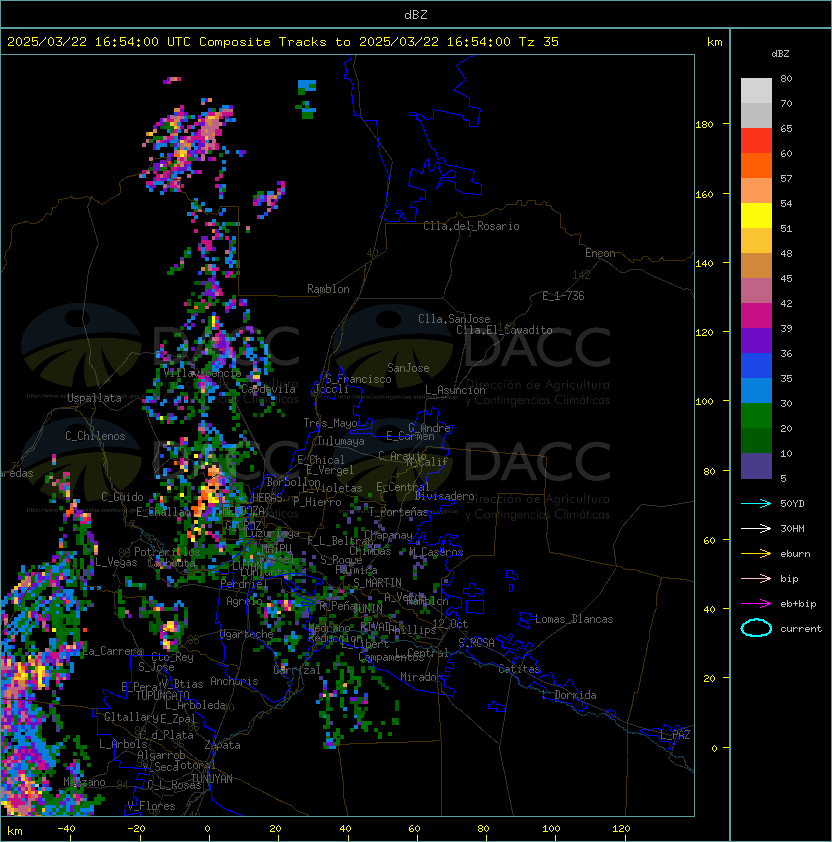Image resolution: width=832 pixels, height=842 pixels.
Task: Click the 'eburn' legend label
Action: click(x=795, y=554)
